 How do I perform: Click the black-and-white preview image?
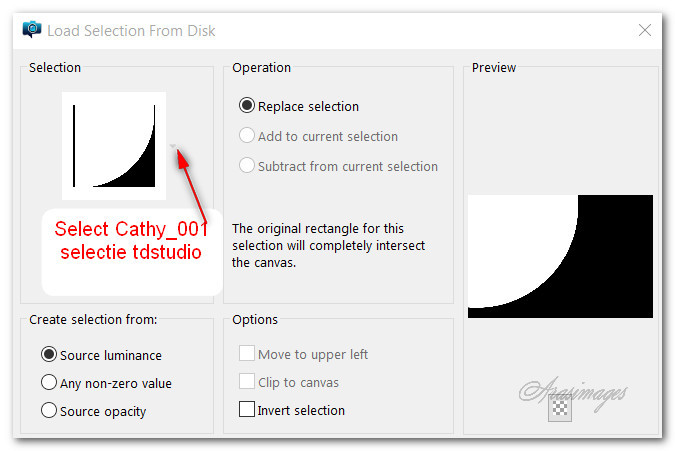click(x=560, y=256)
